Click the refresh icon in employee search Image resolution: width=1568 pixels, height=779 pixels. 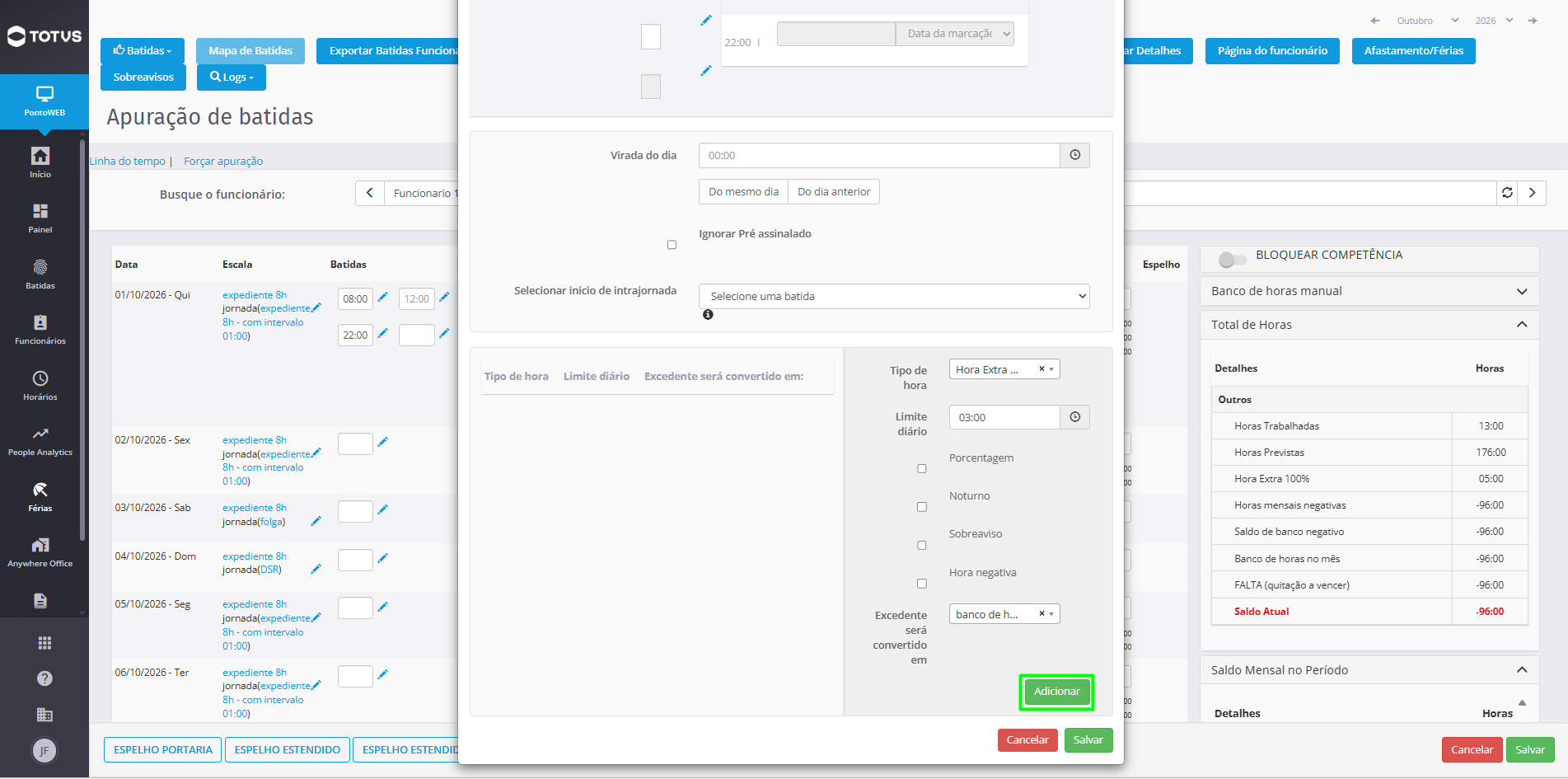[x=1507, y=193]
